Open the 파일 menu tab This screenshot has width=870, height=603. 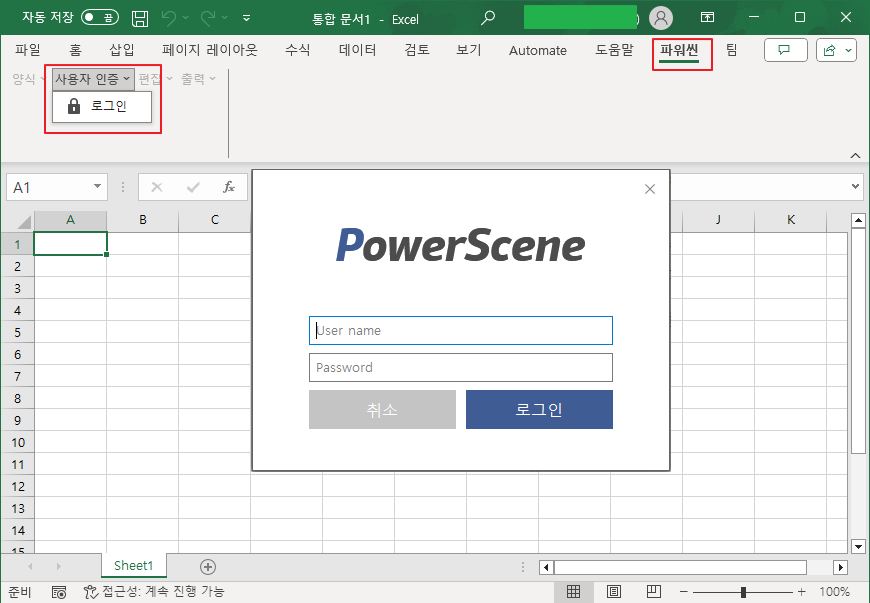tap(28, 50)
